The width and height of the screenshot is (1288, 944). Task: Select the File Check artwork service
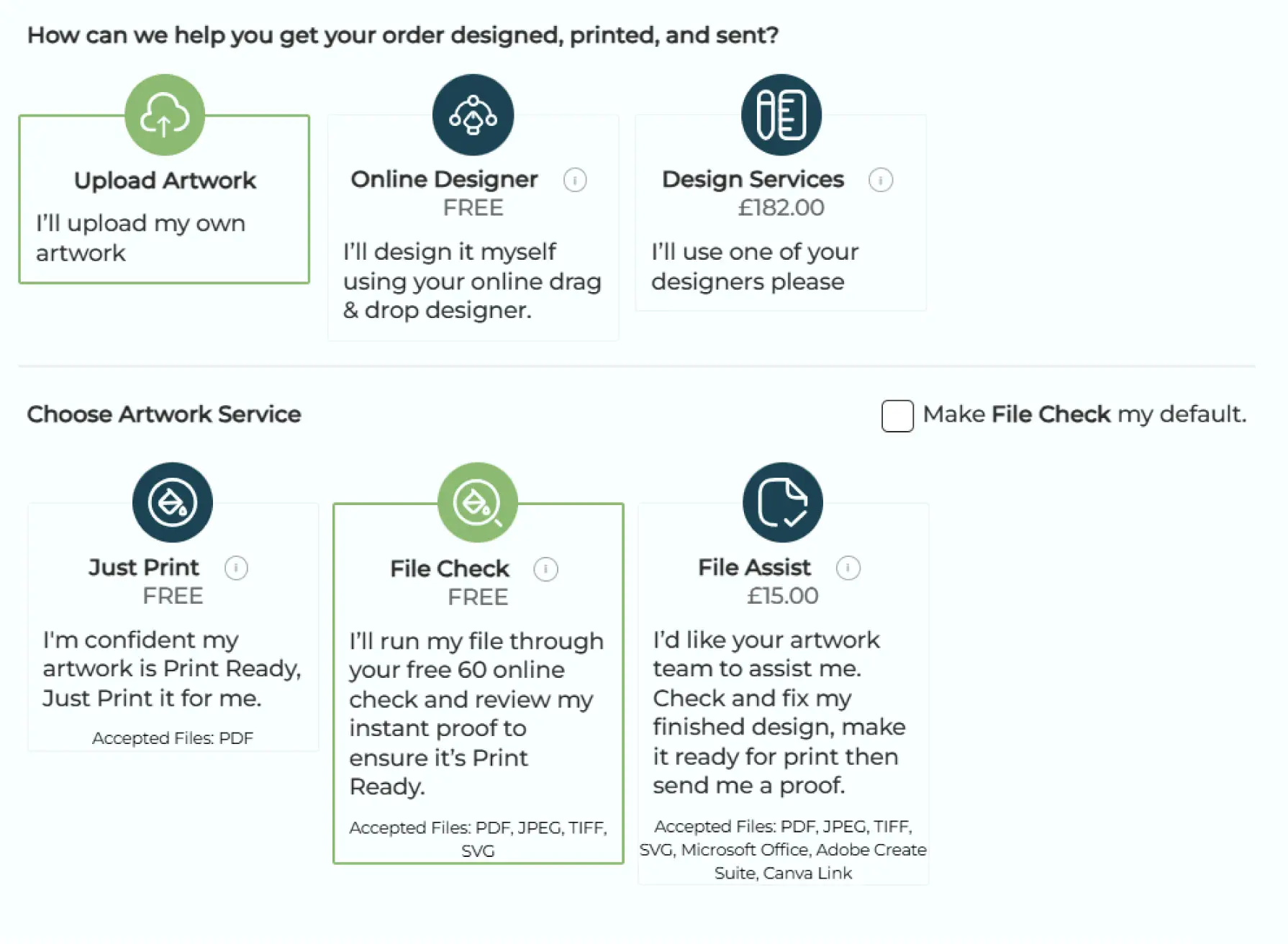click(x=478, y=684)
